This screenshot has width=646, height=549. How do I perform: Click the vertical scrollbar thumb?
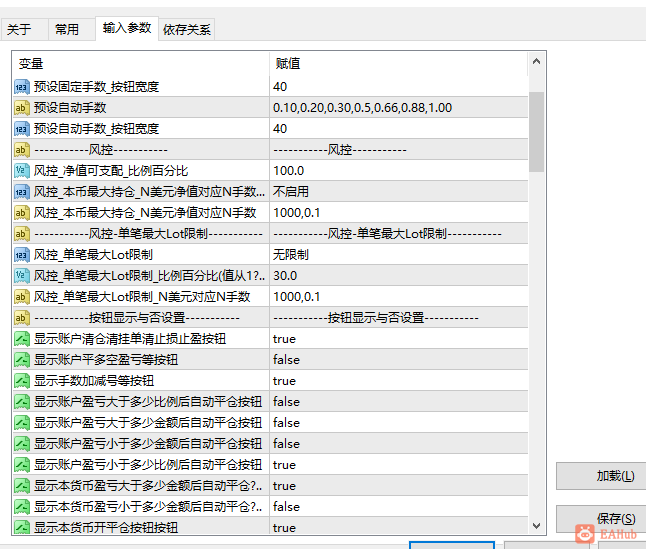pos(536,131)
